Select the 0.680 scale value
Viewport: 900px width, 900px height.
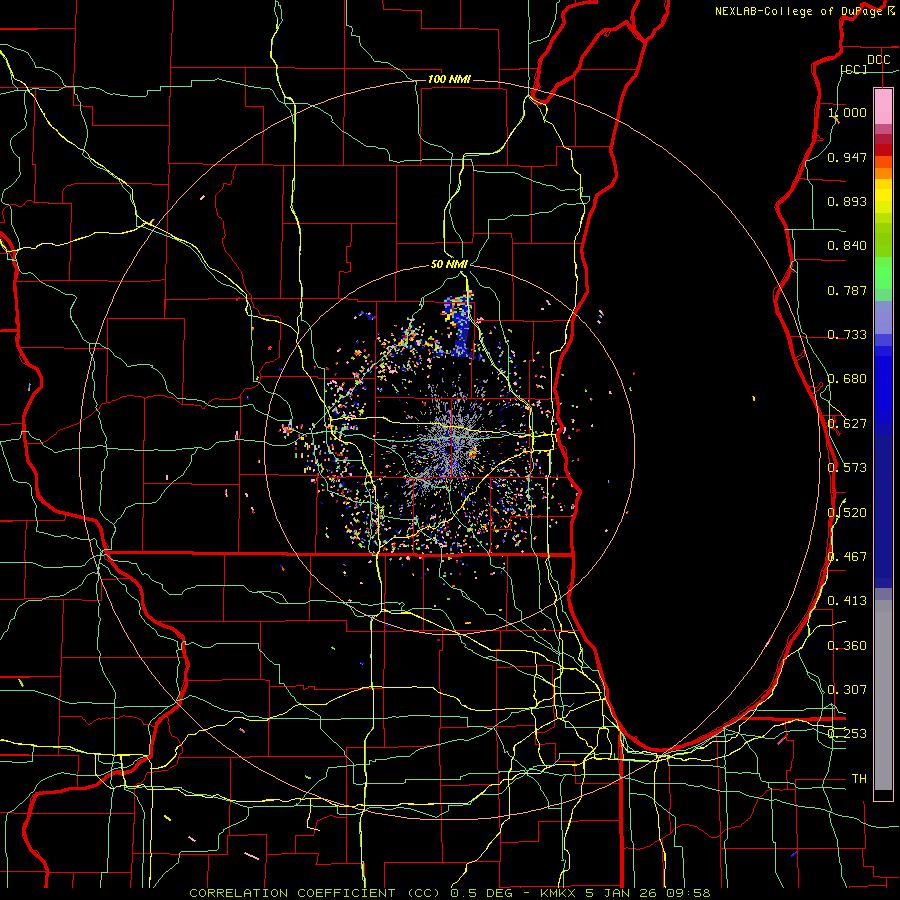click(847, 379)
